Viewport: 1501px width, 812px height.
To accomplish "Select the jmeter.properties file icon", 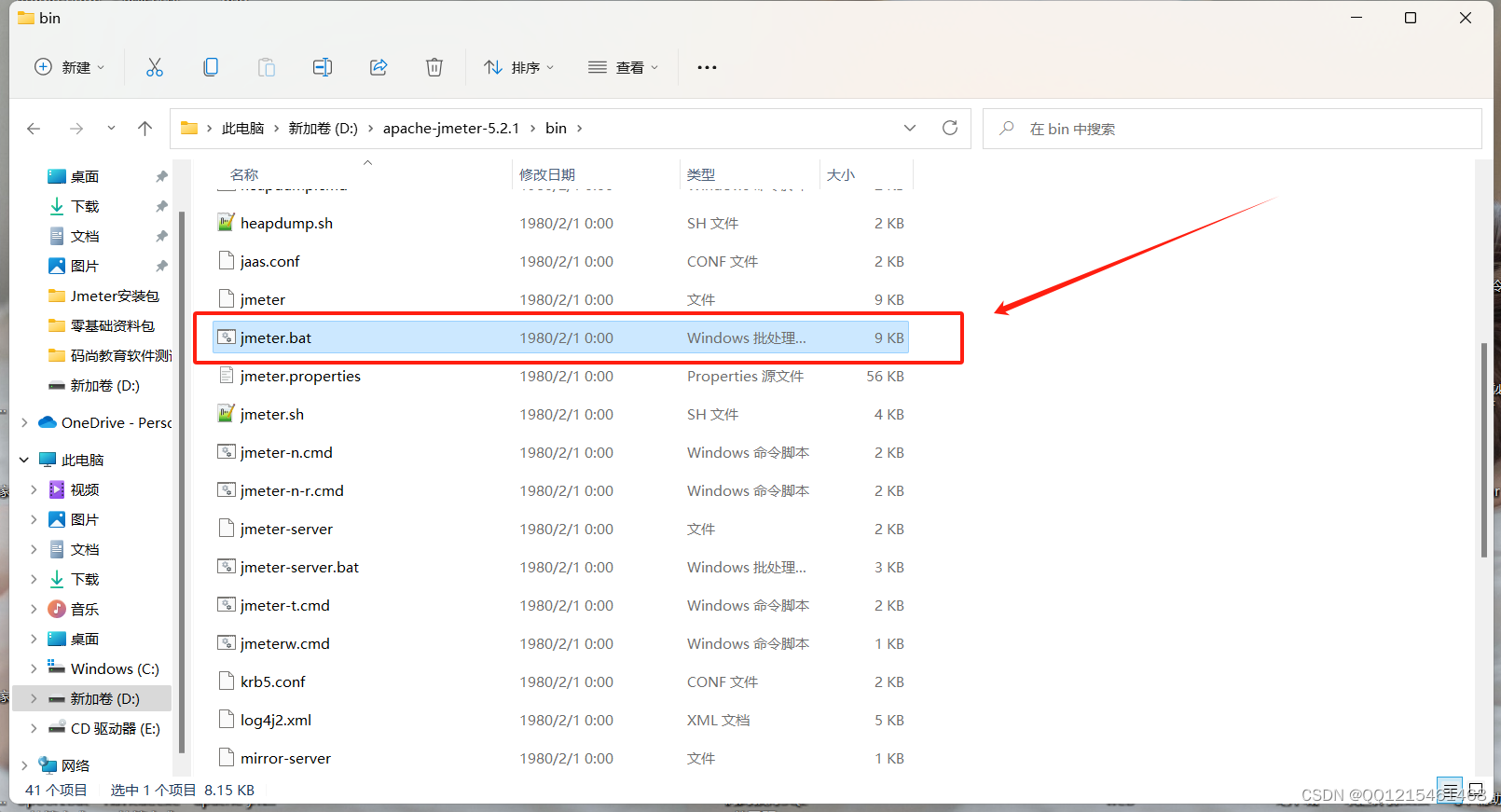I will click(x=226, y=376).
